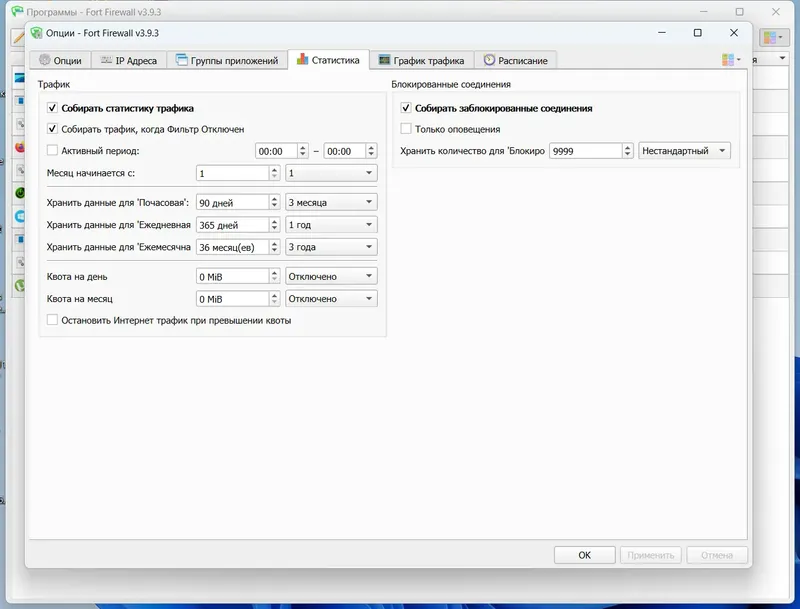Click the Месяц начинается с number field
This screenshot has width=800, height=609.
233,173
